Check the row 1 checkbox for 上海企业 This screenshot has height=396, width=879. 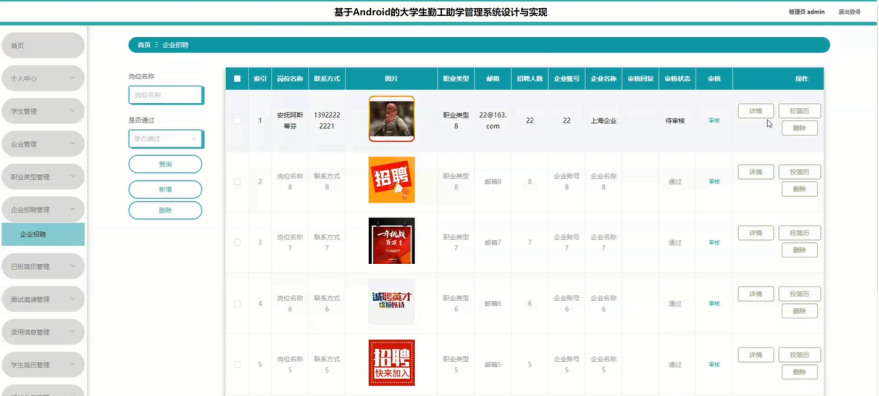(x=237, y=121)
